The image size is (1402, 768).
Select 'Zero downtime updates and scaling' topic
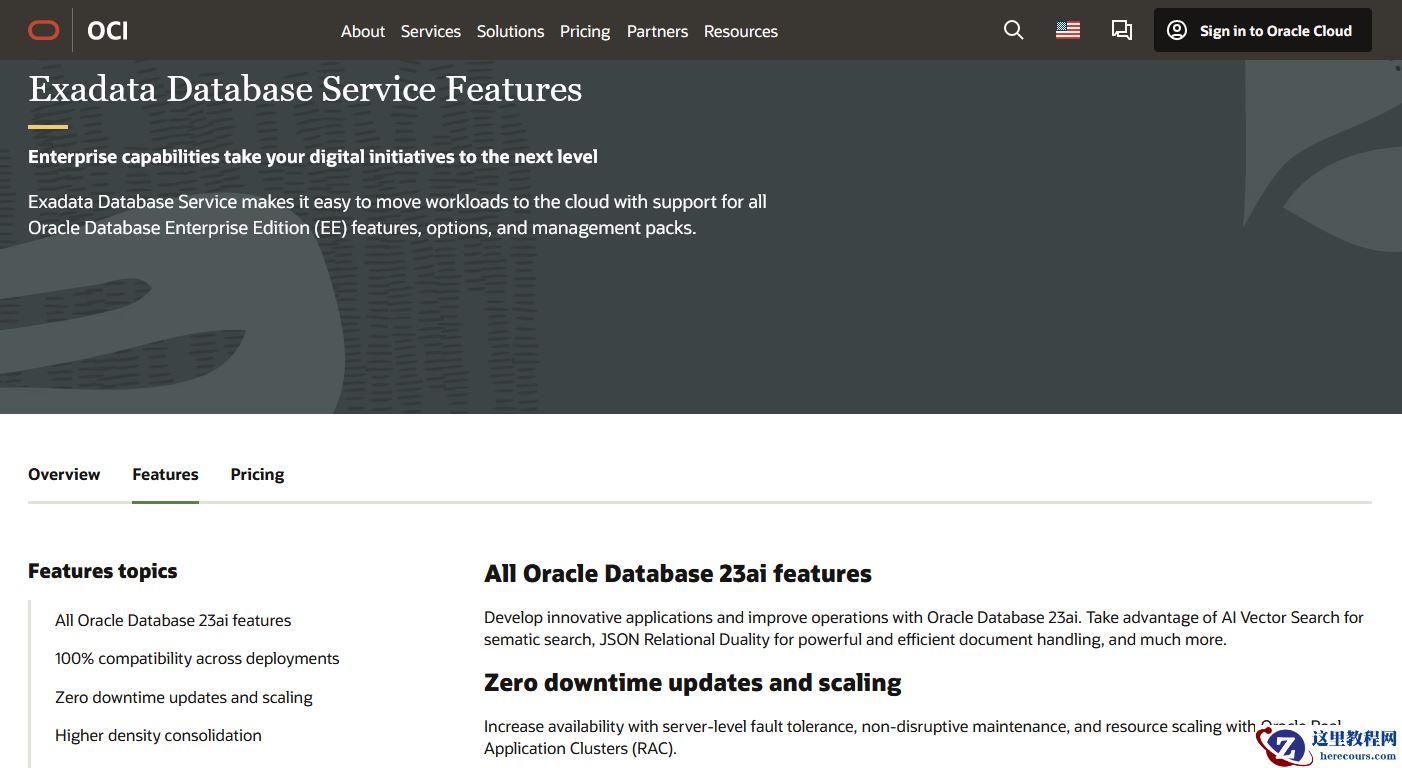pyautogui.click(x=184, y=697)
